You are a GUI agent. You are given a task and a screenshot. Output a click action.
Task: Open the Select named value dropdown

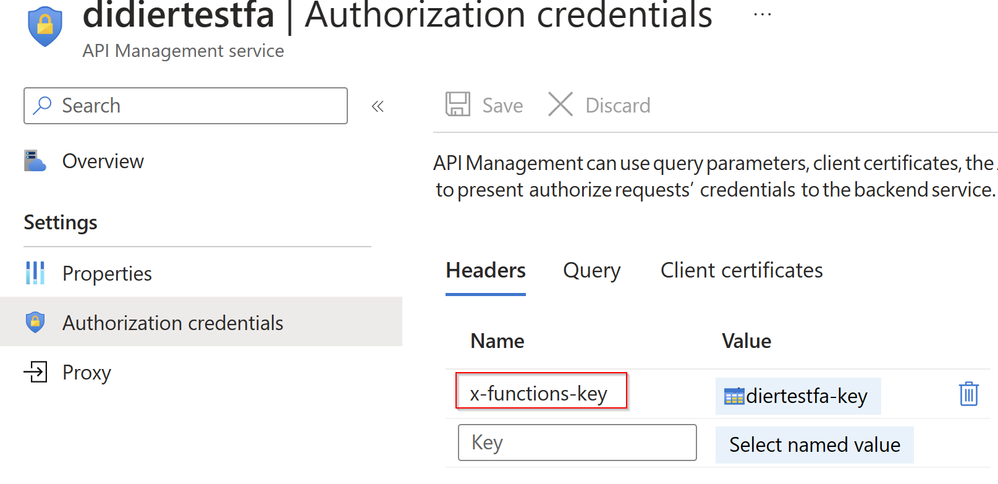[x=814, y=445]
